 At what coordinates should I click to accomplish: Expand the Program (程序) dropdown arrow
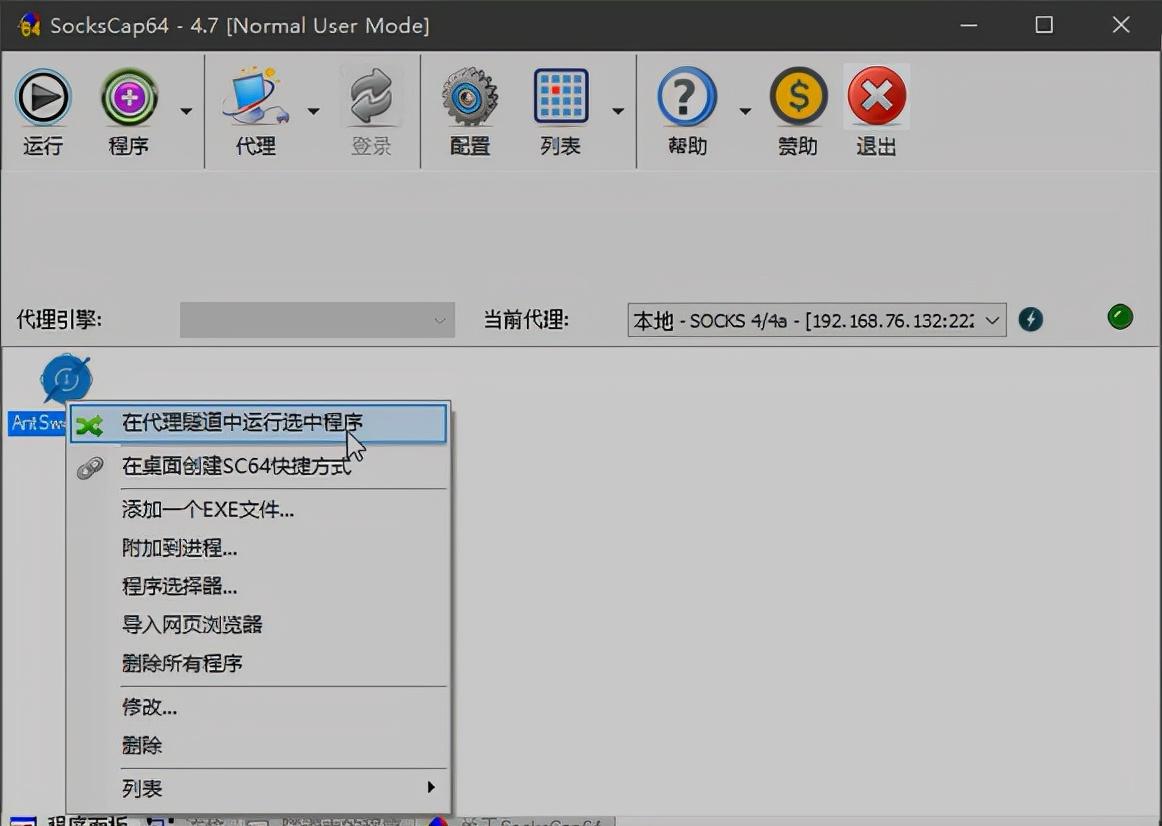click(x=186, y=111)
